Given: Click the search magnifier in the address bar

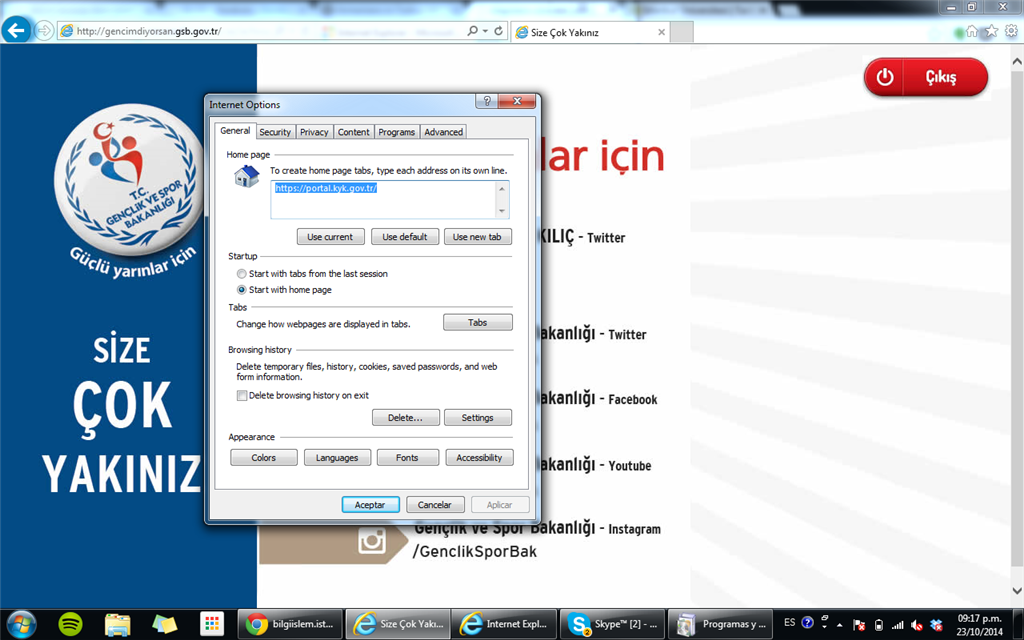Looking at the screenshot, I should point(472,31).
